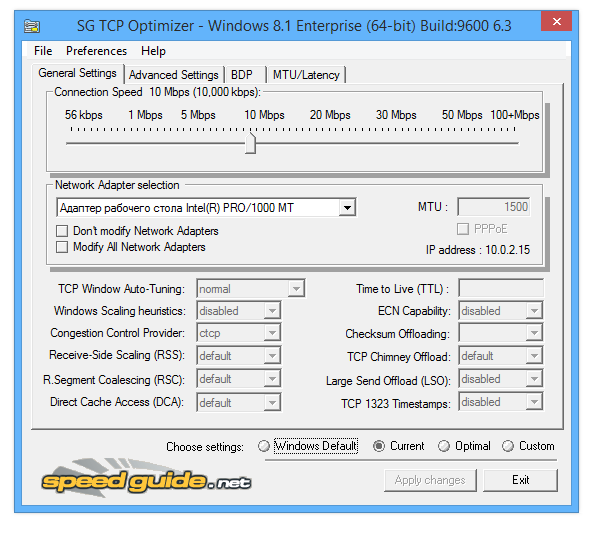Switch to the MTU/Latency tab
Screen dimensions: 595x534
coord(306,75)
